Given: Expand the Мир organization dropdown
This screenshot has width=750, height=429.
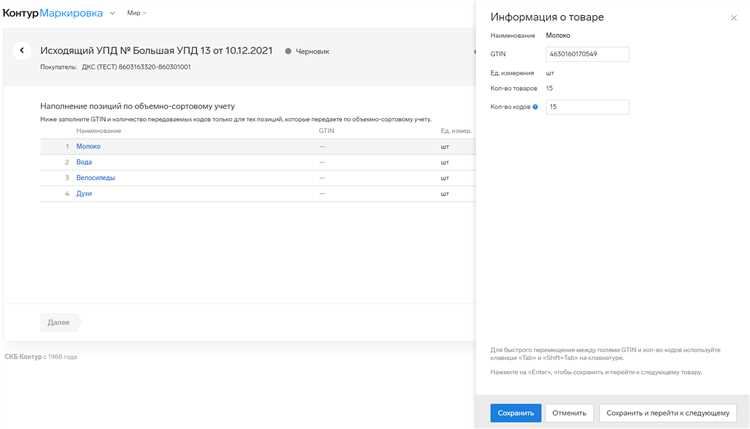Looking at the screenshot, I should 136,13.
